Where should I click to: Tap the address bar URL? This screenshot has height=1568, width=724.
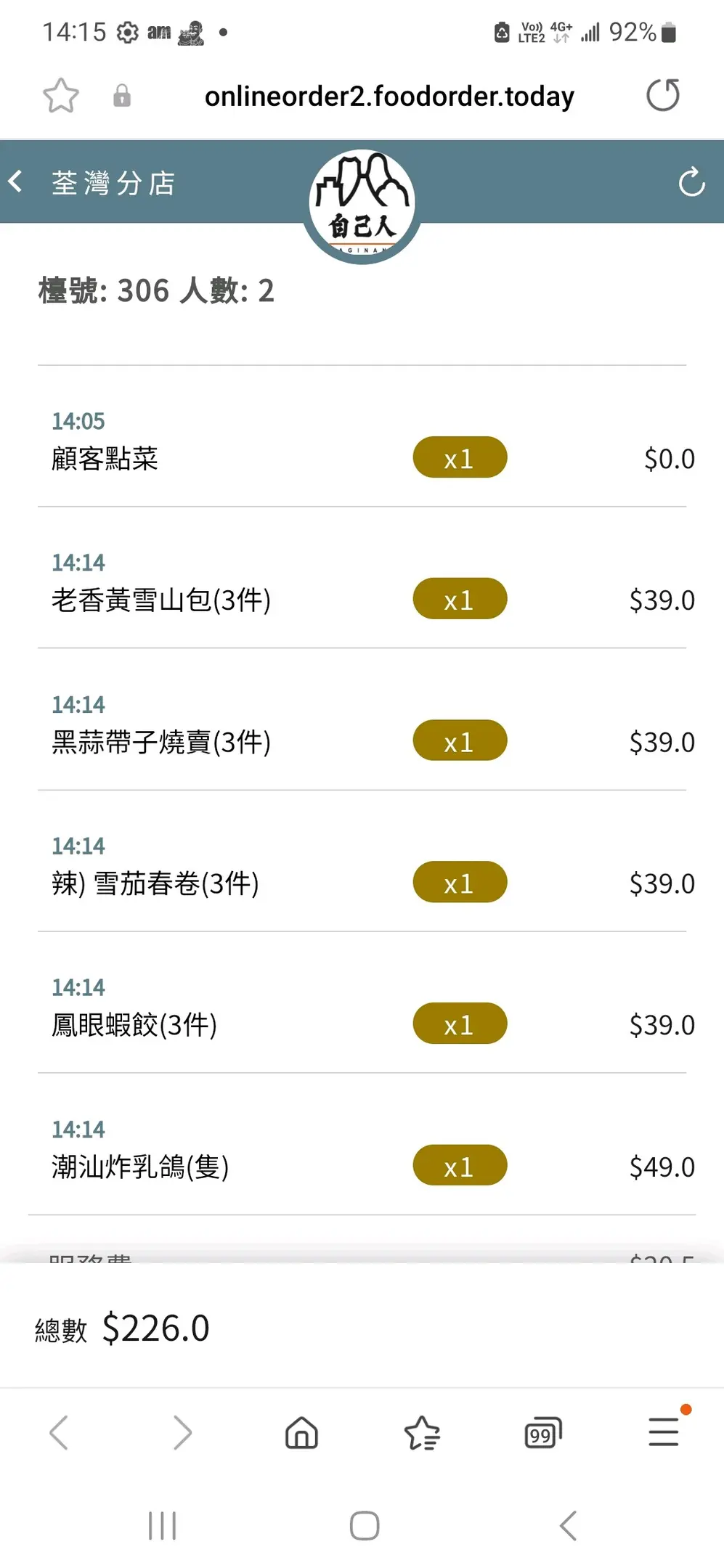pyautogui.click(x=389, y=96)
